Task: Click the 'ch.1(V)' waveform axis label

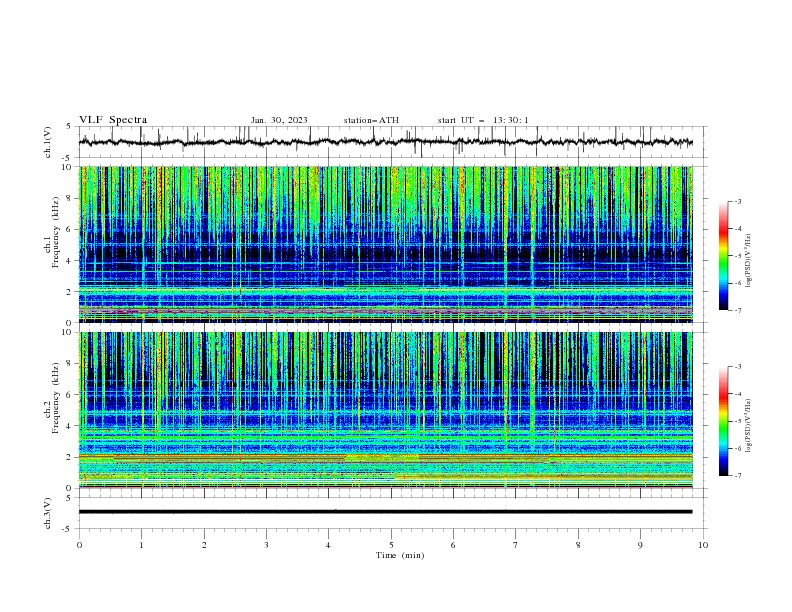Action: 48,142
